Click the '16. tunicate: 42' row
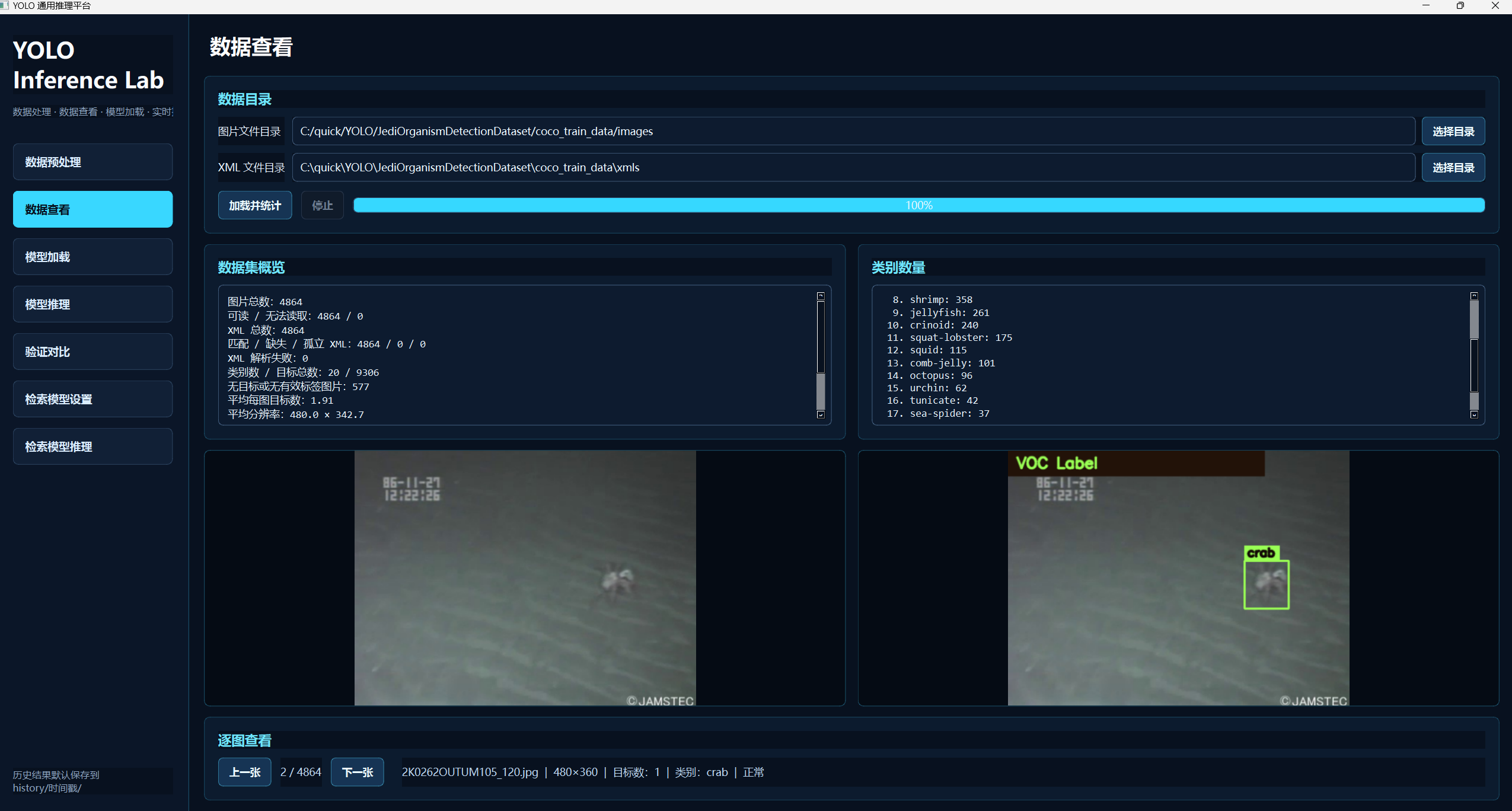 pyautogui.click(x=932, y=400)
